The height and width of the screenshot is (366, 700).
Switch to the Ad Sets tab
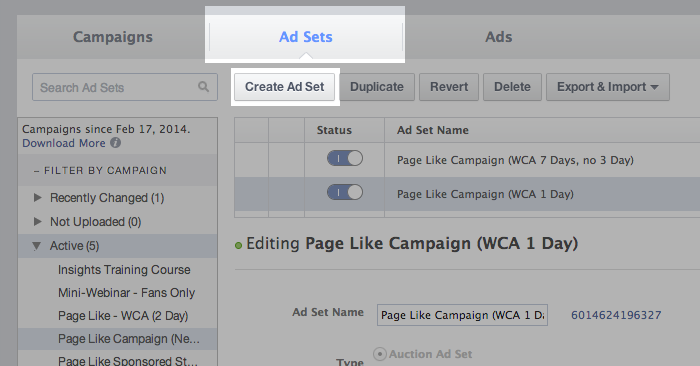tap(306, 37)
